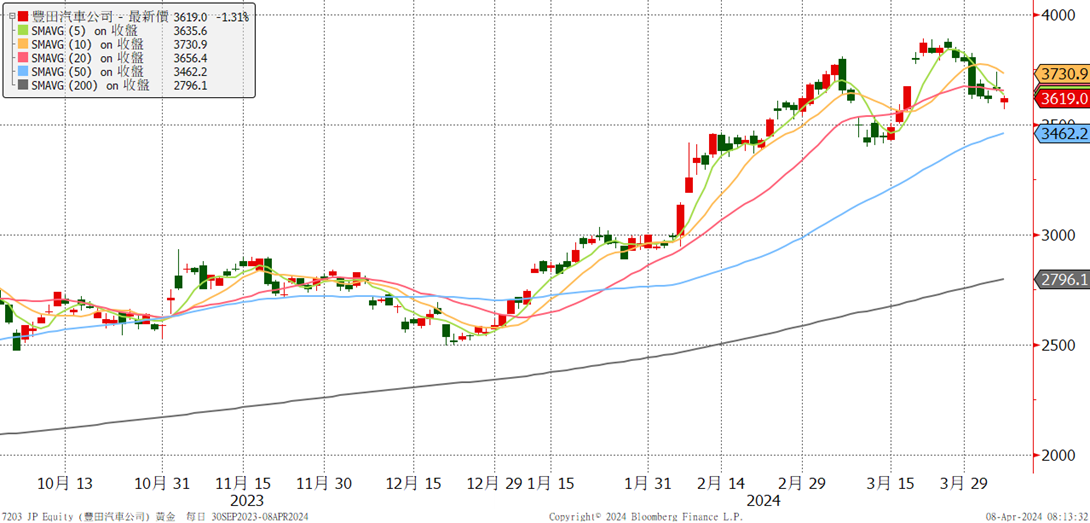Click the -1.31% change in the legend

[231, 16]
